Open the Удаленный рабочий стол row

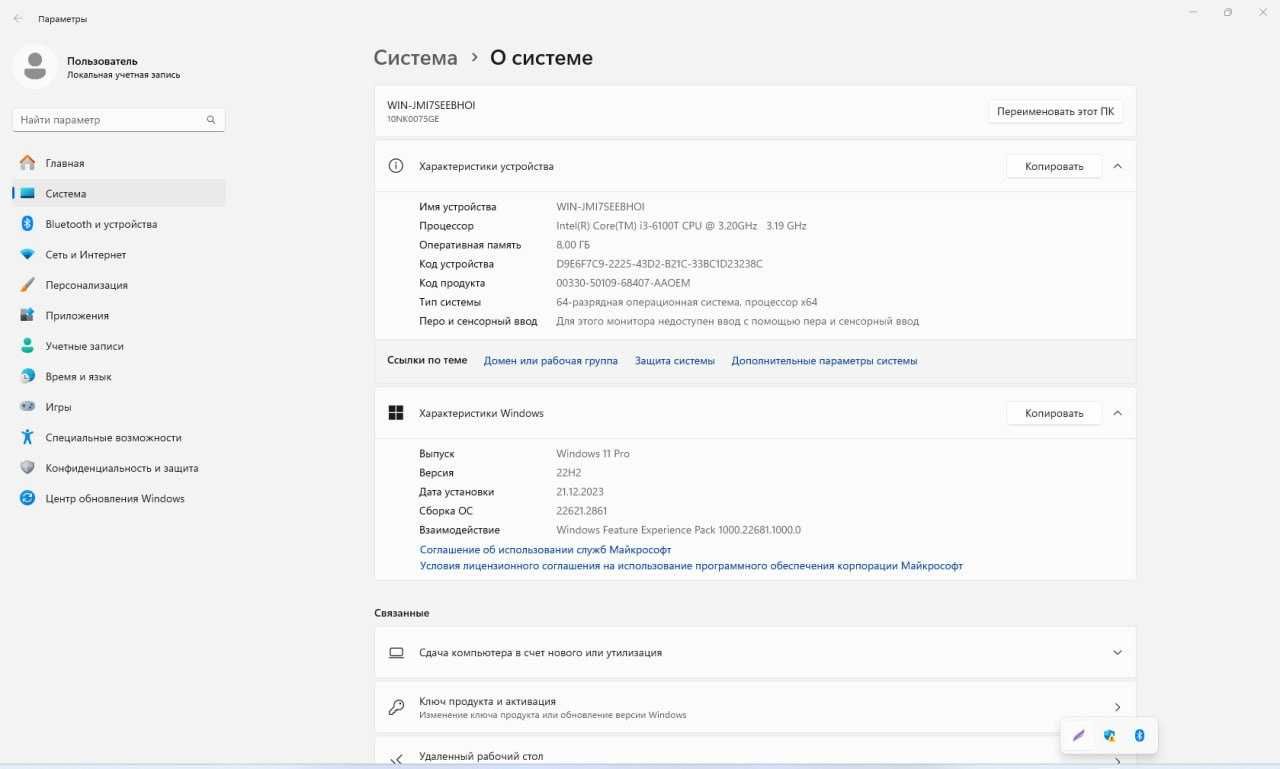[x=755, y=752]
